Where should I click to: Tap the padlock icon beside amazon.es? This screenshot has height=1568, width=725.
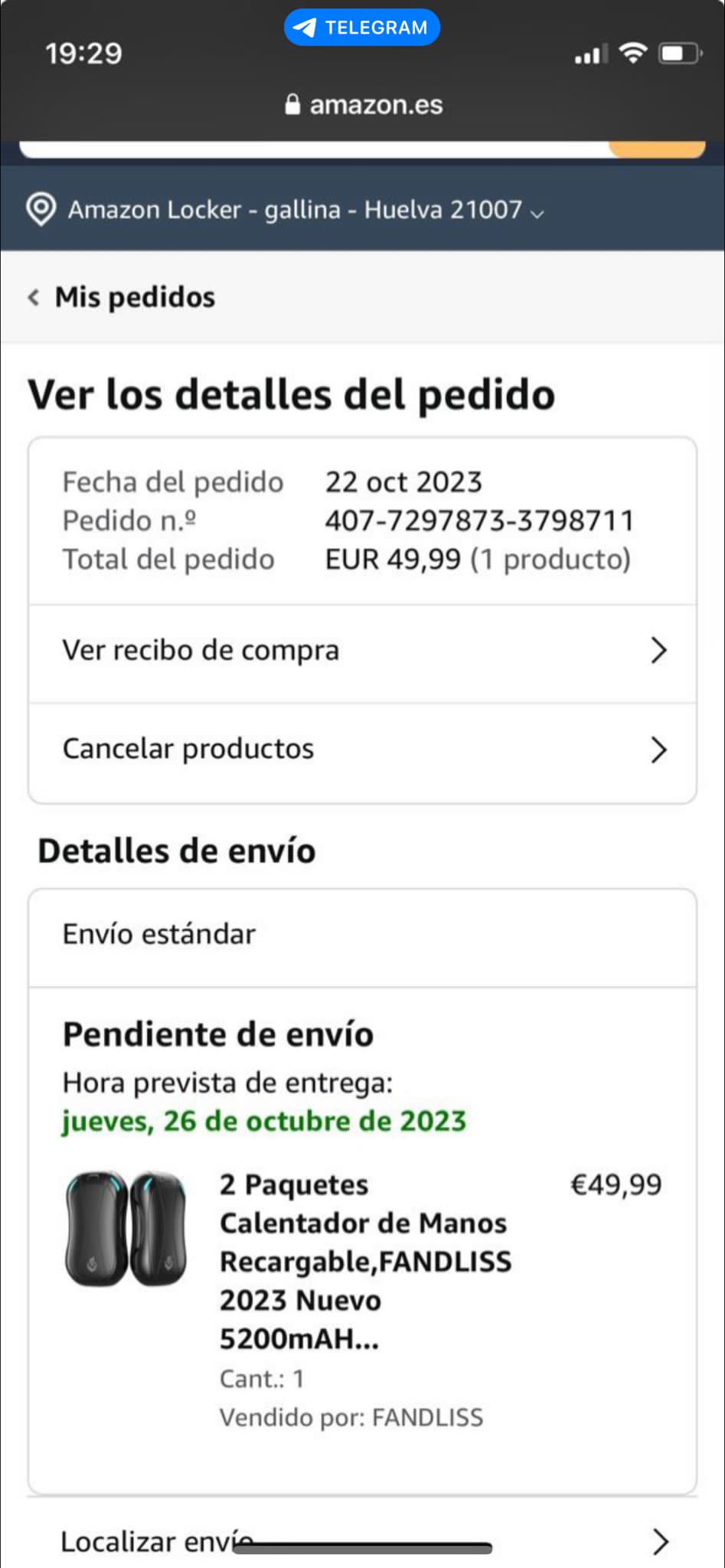(x=292, y=104)
